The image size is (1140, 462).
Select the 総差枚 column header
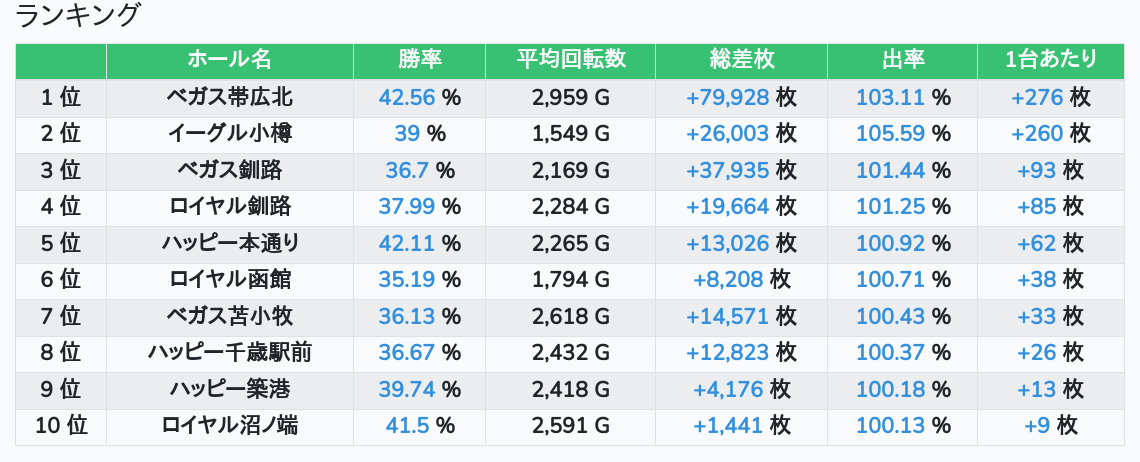741,60
